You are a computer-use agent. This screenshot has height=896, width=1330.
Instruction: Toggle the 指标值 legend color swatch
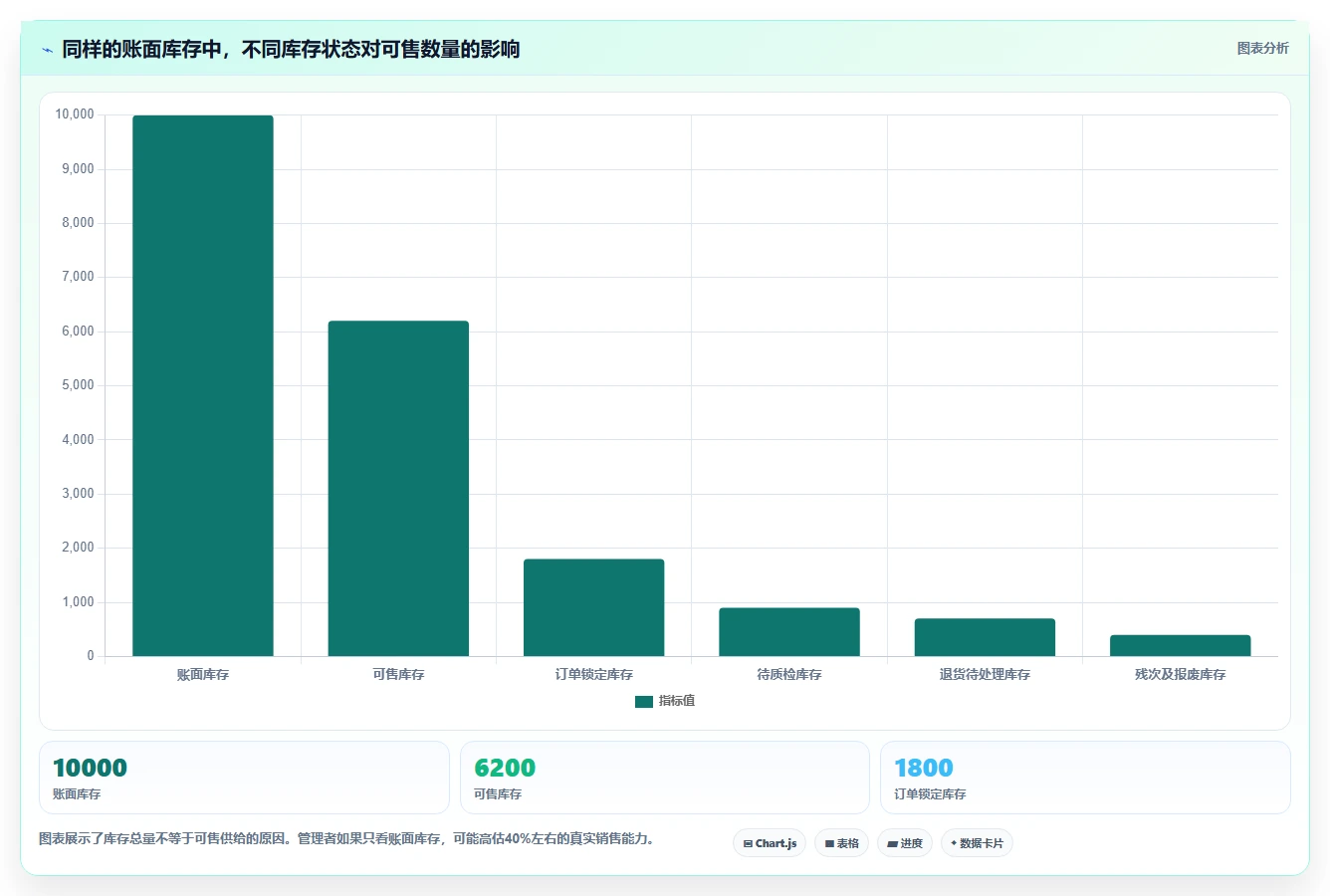coord(644,702)
